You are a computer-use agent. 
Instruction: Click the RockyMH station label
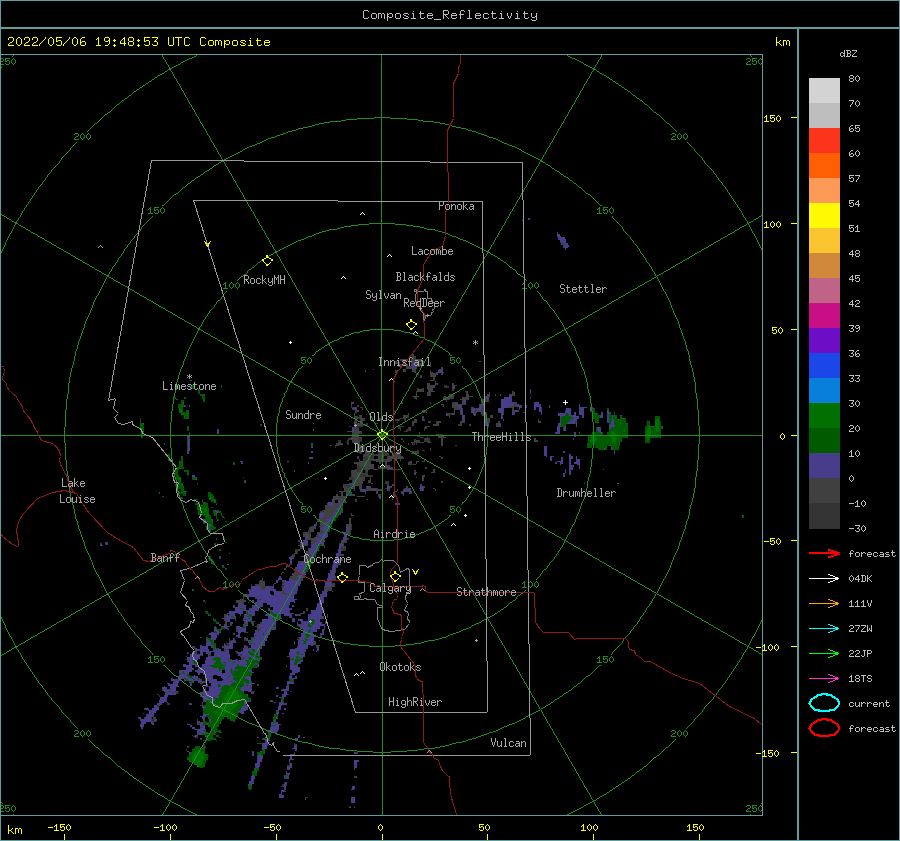click(264, 280)
